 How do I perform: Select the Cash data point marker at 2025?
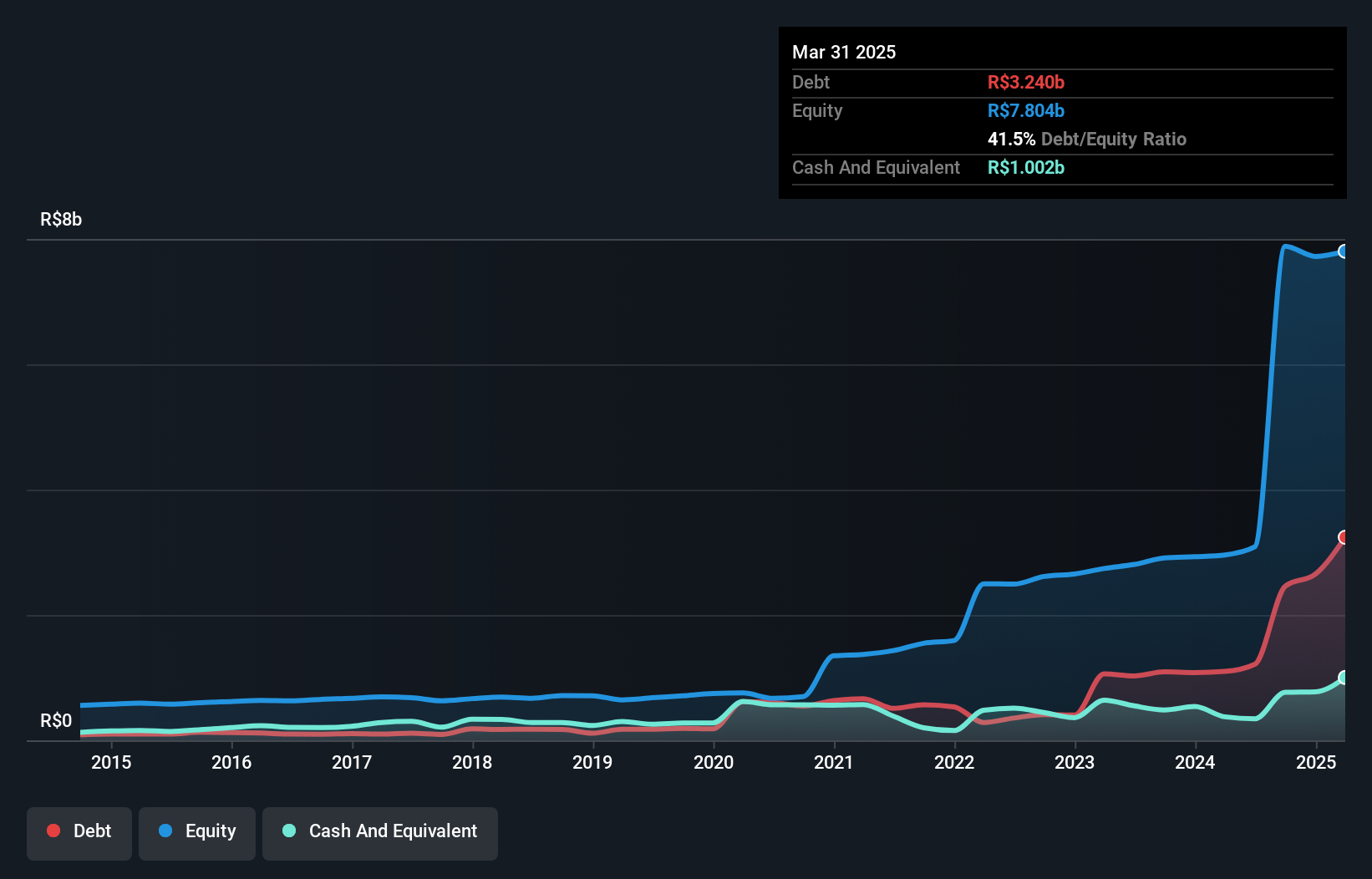[x=1344, y=678]
